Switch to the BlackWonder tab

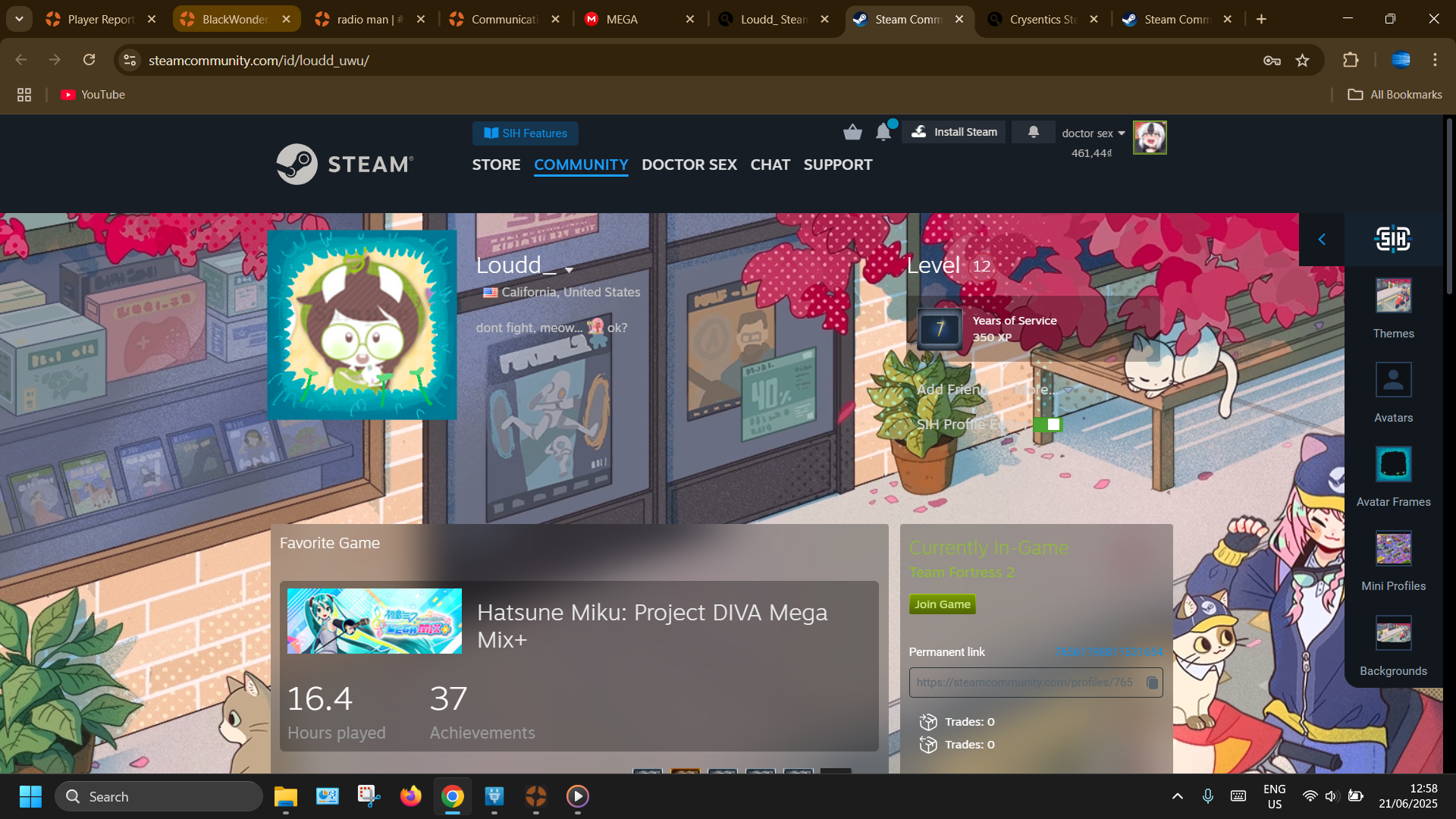pos(235,19)
